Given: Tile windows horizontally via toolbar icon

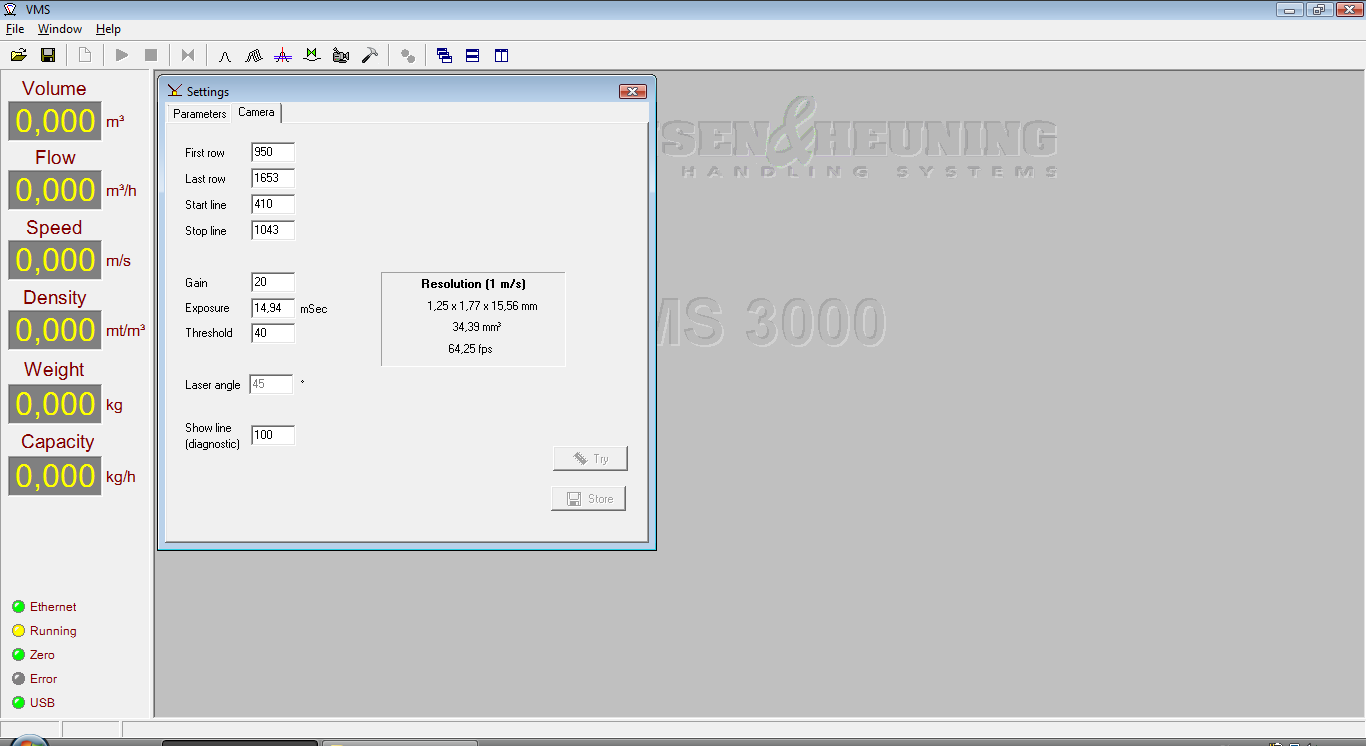Looking at the screenshot, I should [473, 56].
